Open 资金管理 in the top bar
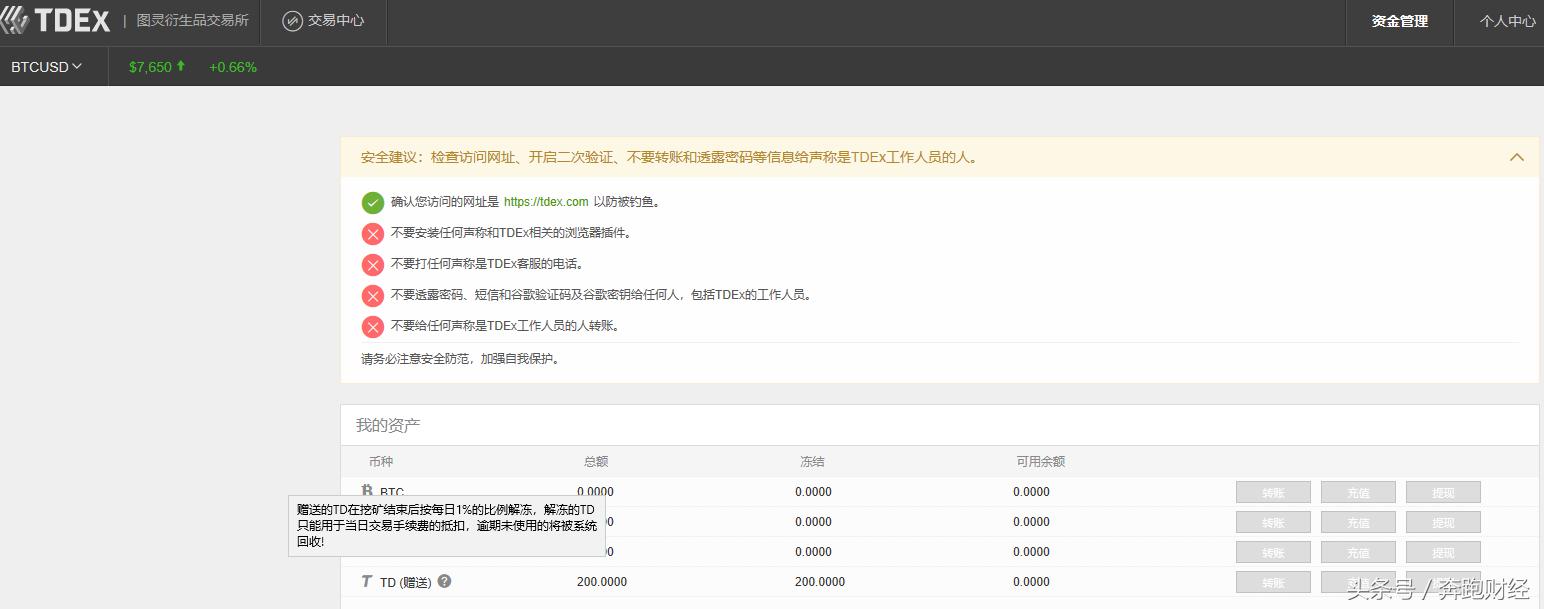The width and height of the screenshot is (1544, 609). click(1398, 21)
